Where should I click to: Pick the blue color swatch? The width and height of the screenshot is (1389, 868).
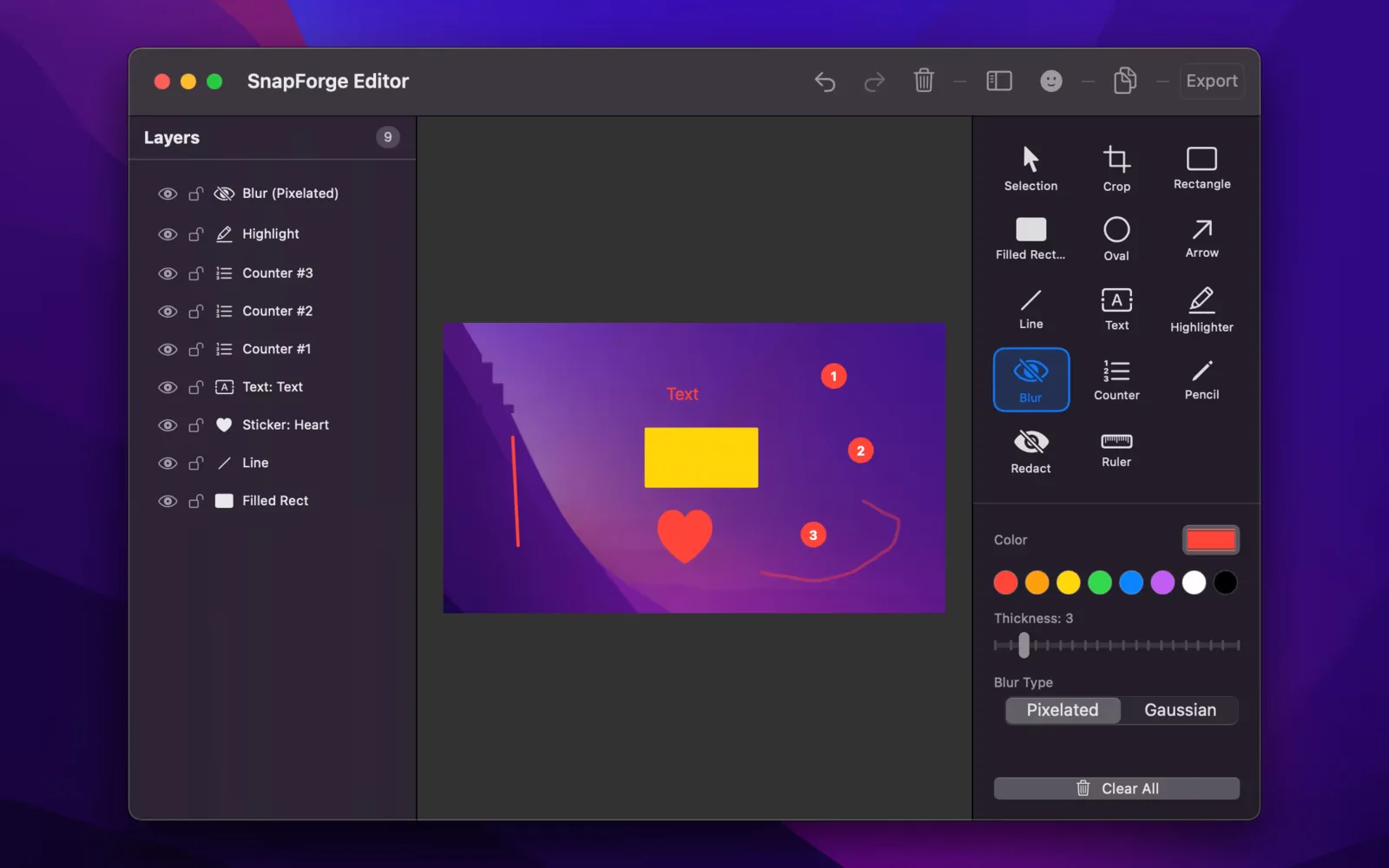pos(1131,582)
